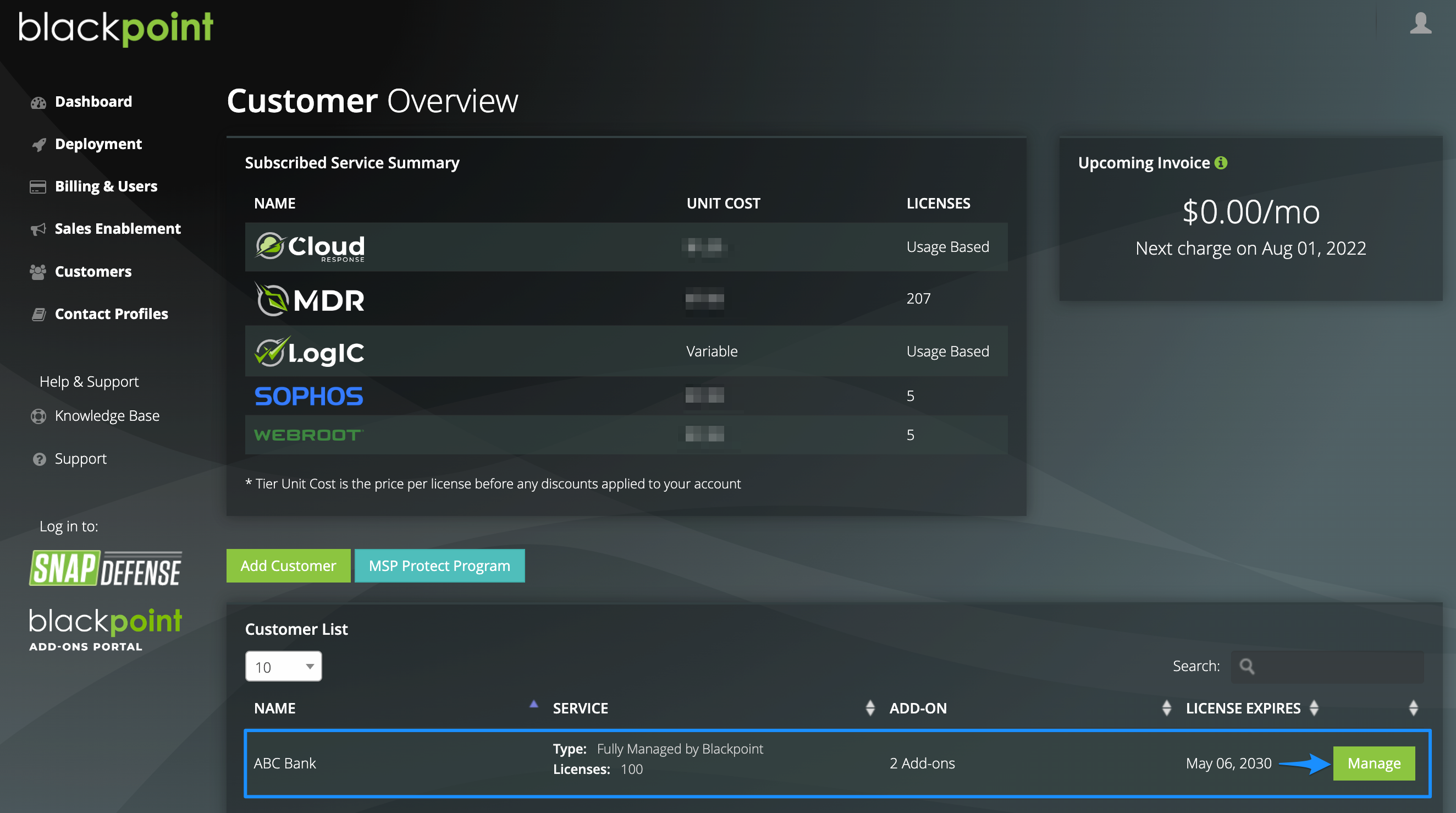1456x813 pixels.
Task: Click the Upcoming Invoice info icon
Action: [x=1221, y=163]
